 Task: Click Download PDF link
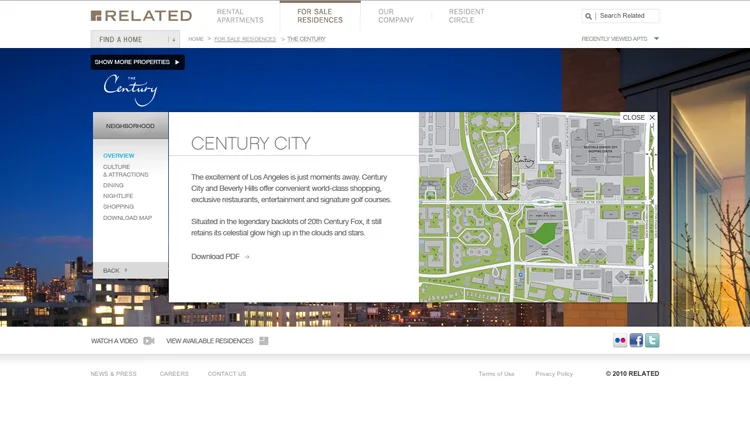click(x=215, y=257)
